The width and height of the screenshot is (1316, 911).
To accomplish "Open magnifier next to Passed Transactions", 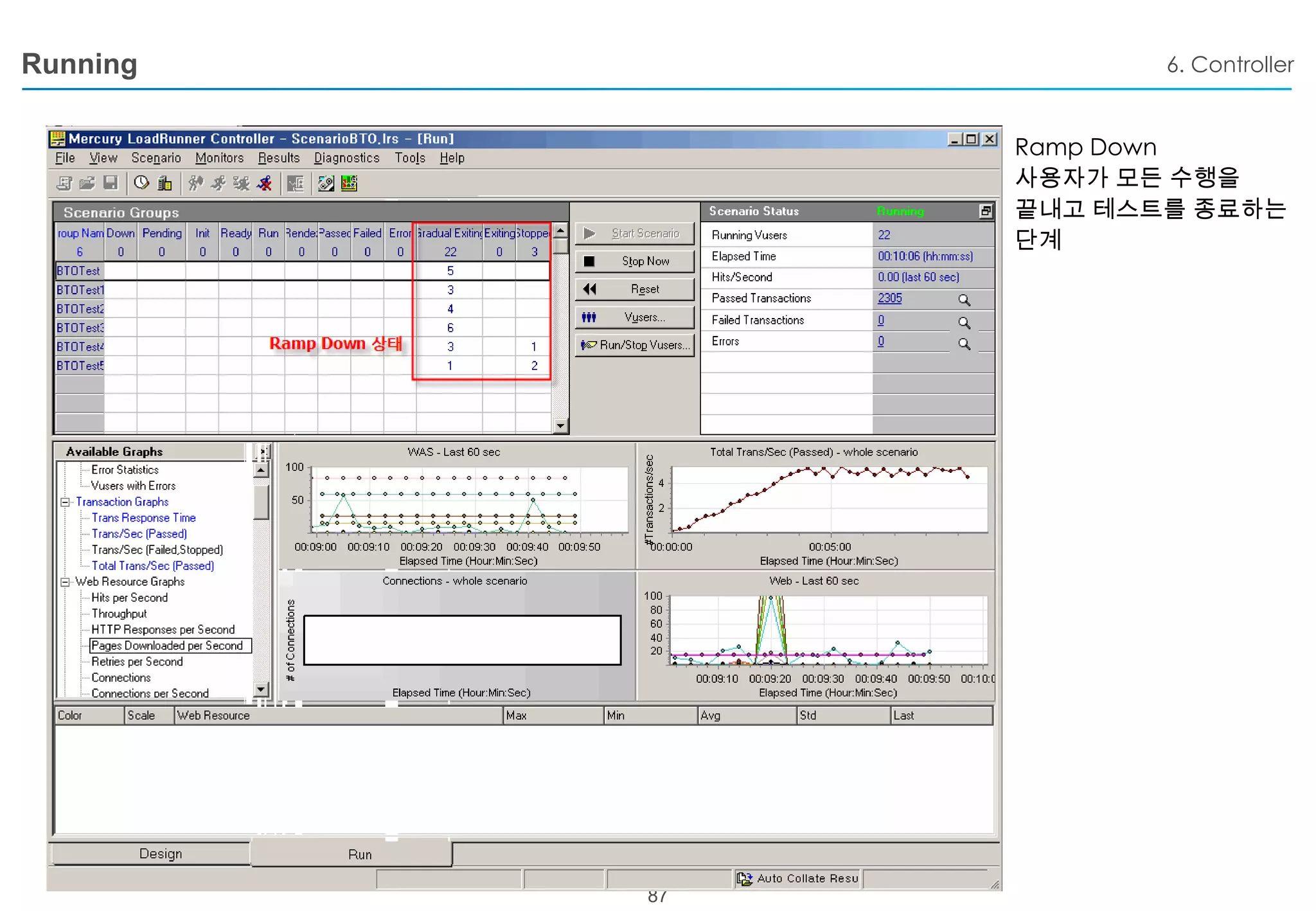I will pyautogui.click(x=964, y=299).
